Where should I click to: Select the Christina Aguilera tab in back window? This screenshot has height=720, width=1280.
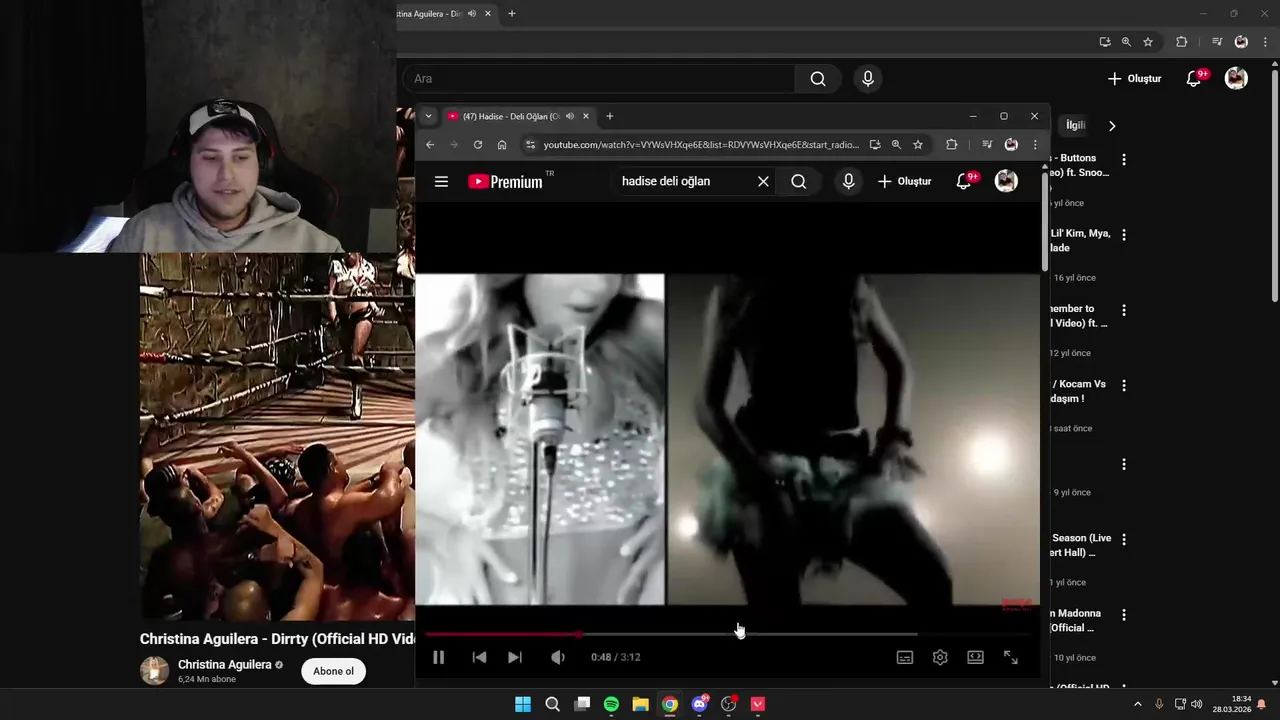point(430,14)
